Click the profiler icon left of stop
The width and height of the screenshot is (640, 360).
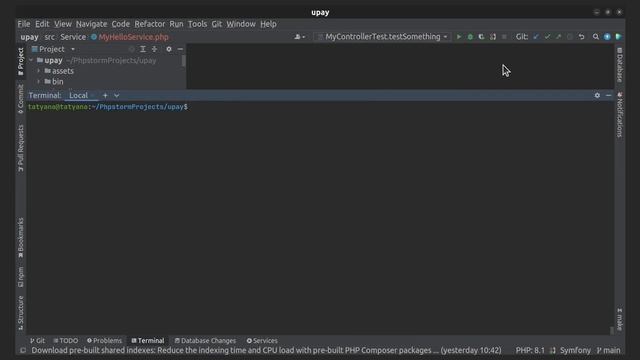click(493, 37)
